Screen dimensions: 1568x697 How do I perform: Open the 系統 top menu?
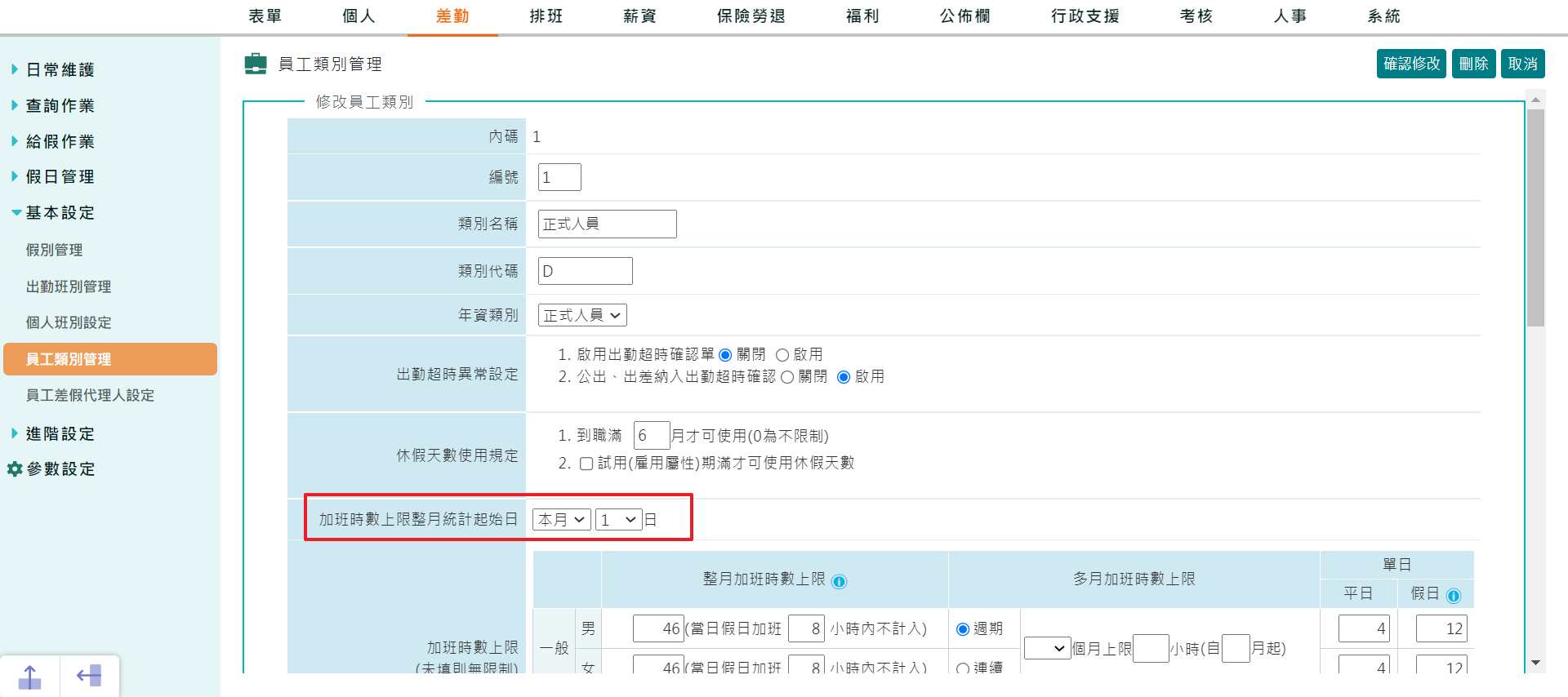coord(1384,16)
